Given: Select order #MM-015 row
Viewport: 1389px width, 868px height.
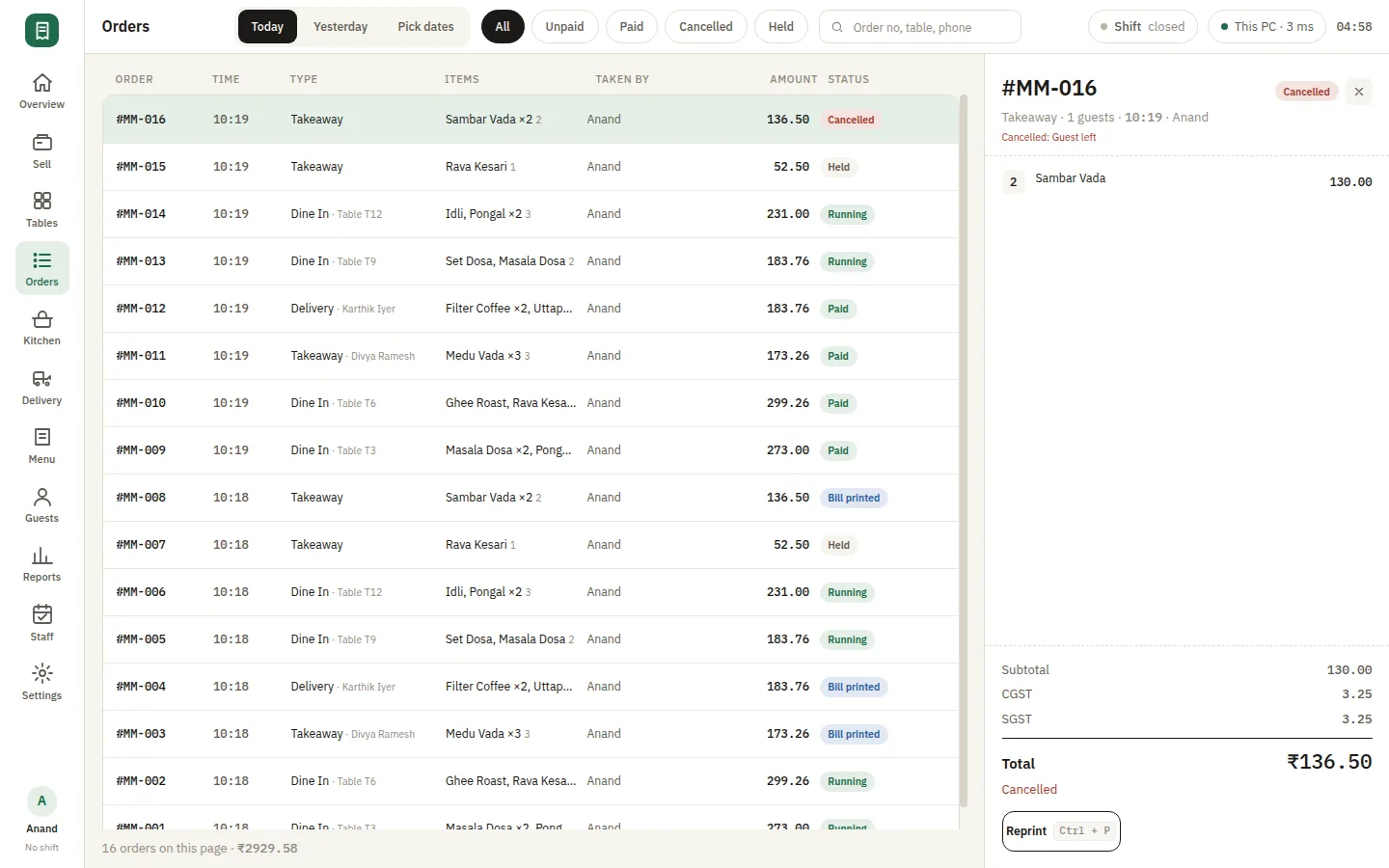Looking at the screenshot, I should click(x=531, y=167).
